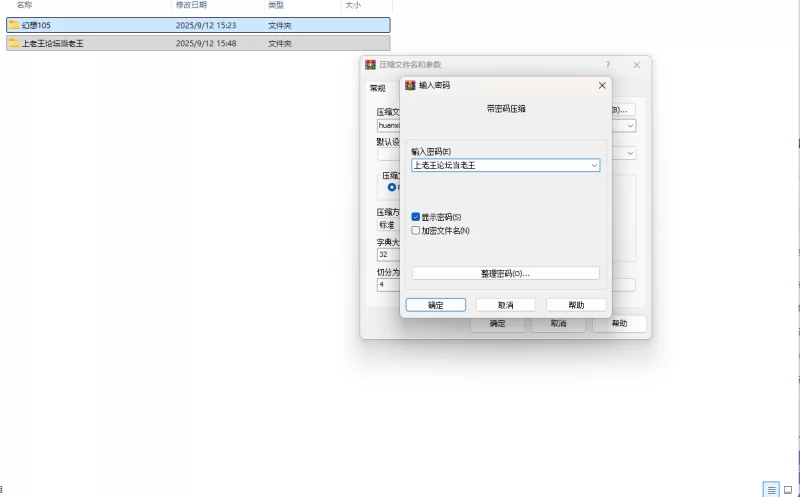Close the 压缩文件名和参数 window
The image size is (800, 497).
[x=637, y=65]
